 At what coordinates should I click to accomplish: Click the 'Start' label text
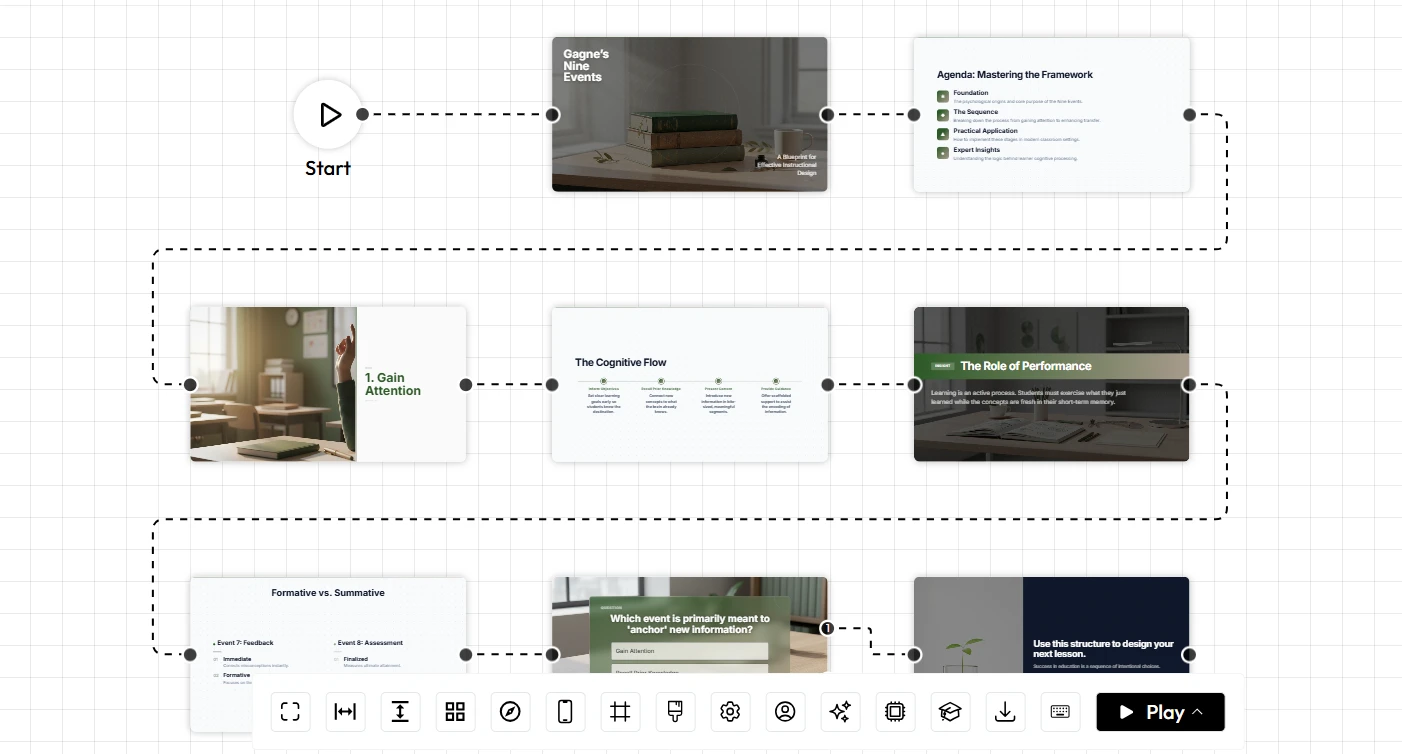[328, 168]
